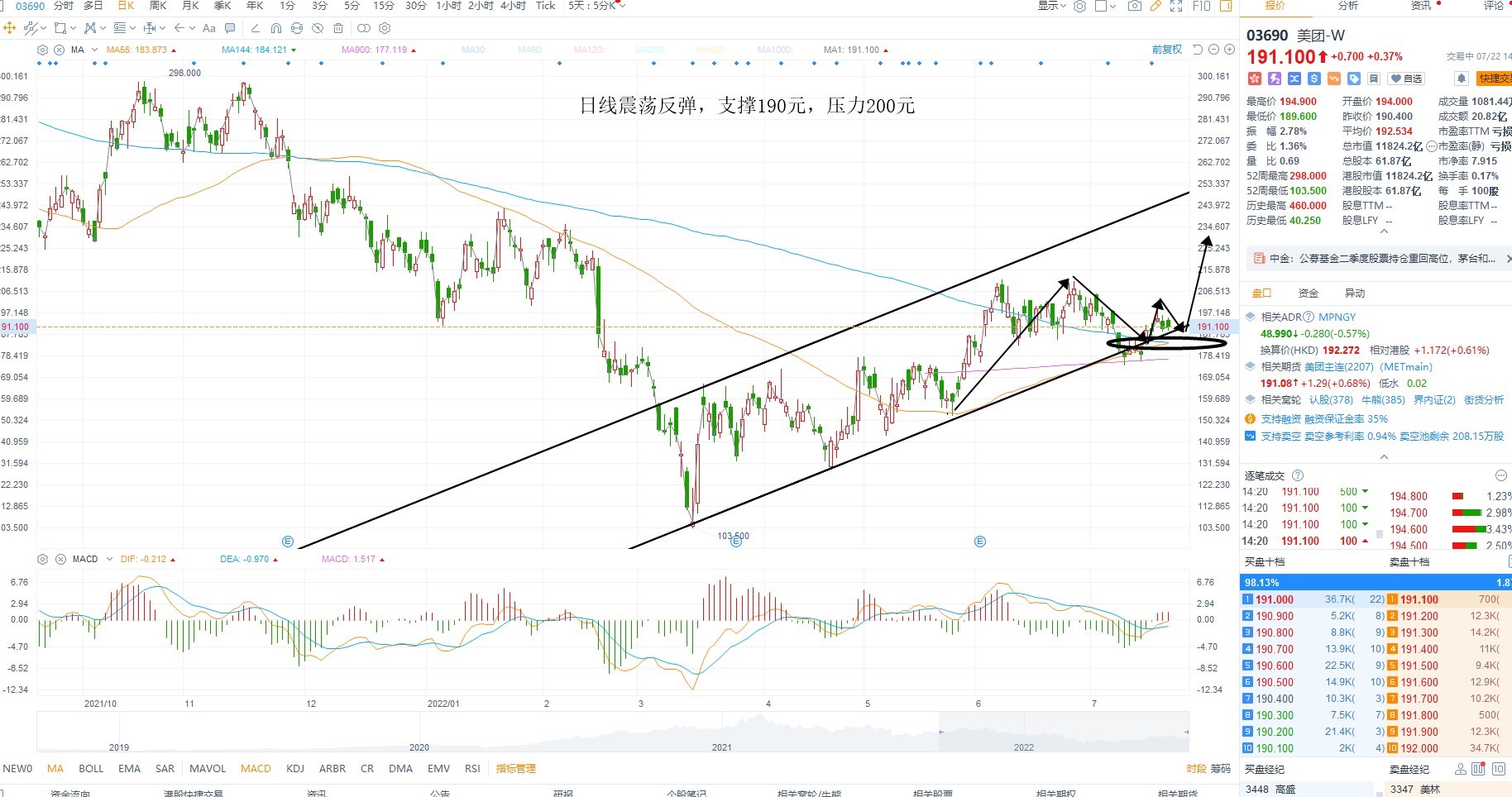1512x797 pixels.
Task: Toggle the MA indicator on the main chart
Action: [x=55, y=769]
